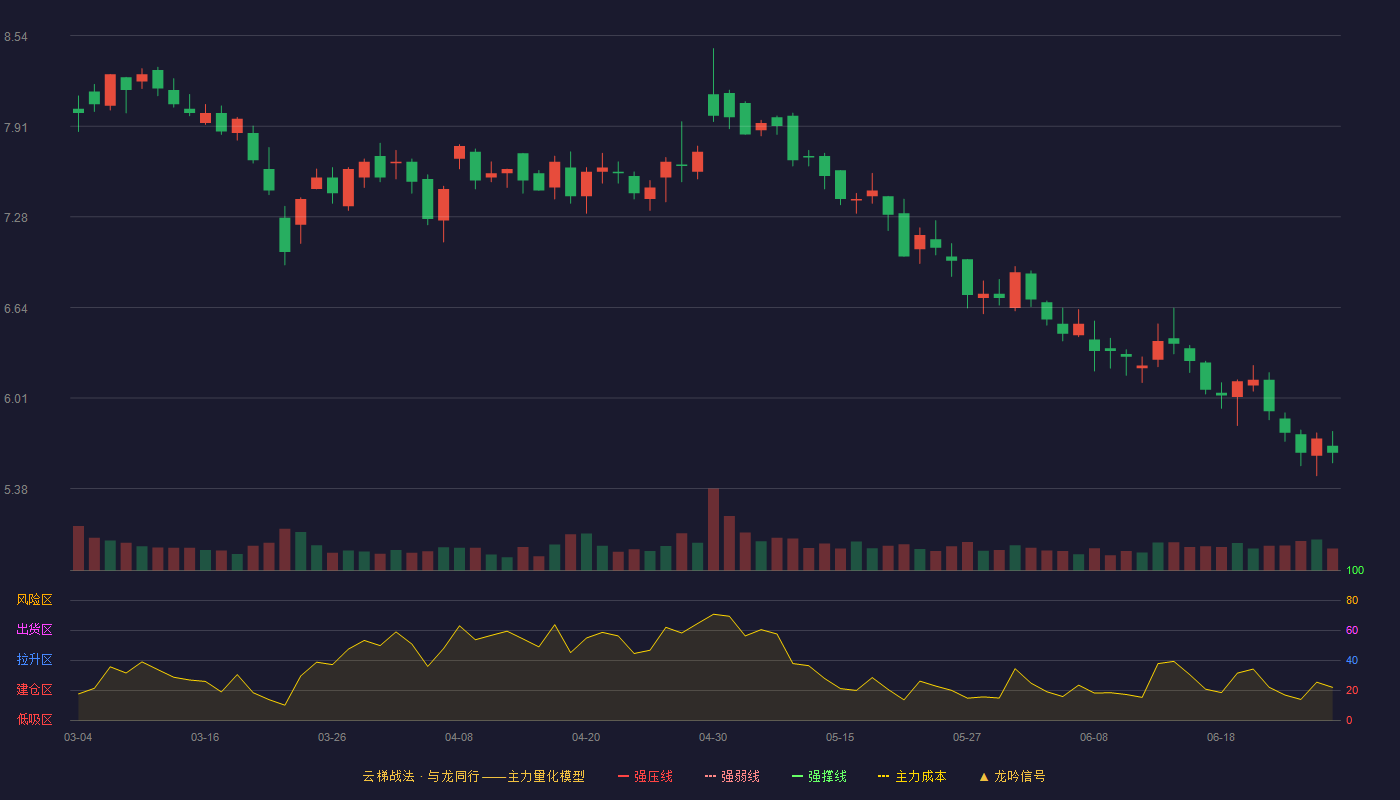Click the 低吸区 zone label
The width and height of the screenshot is (1400, 800).
click(34, 719)
